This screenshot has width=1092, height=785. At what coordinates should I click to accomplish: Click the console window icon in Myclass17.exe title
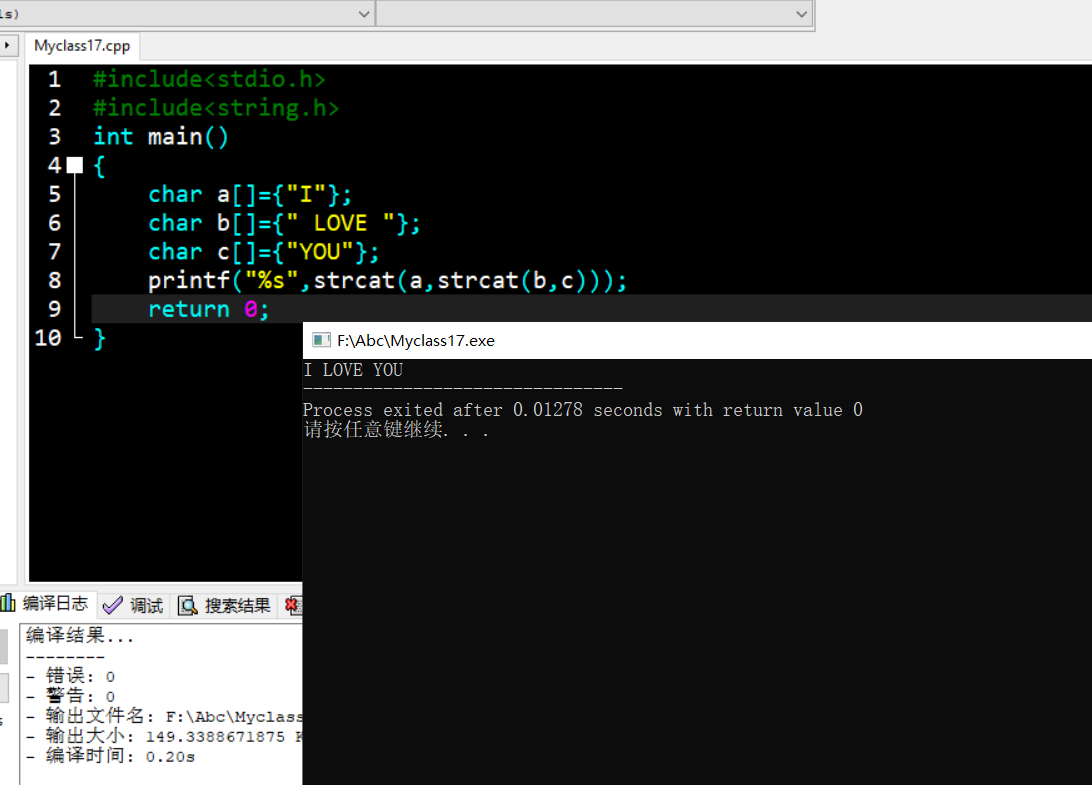(x=321, y=340)
